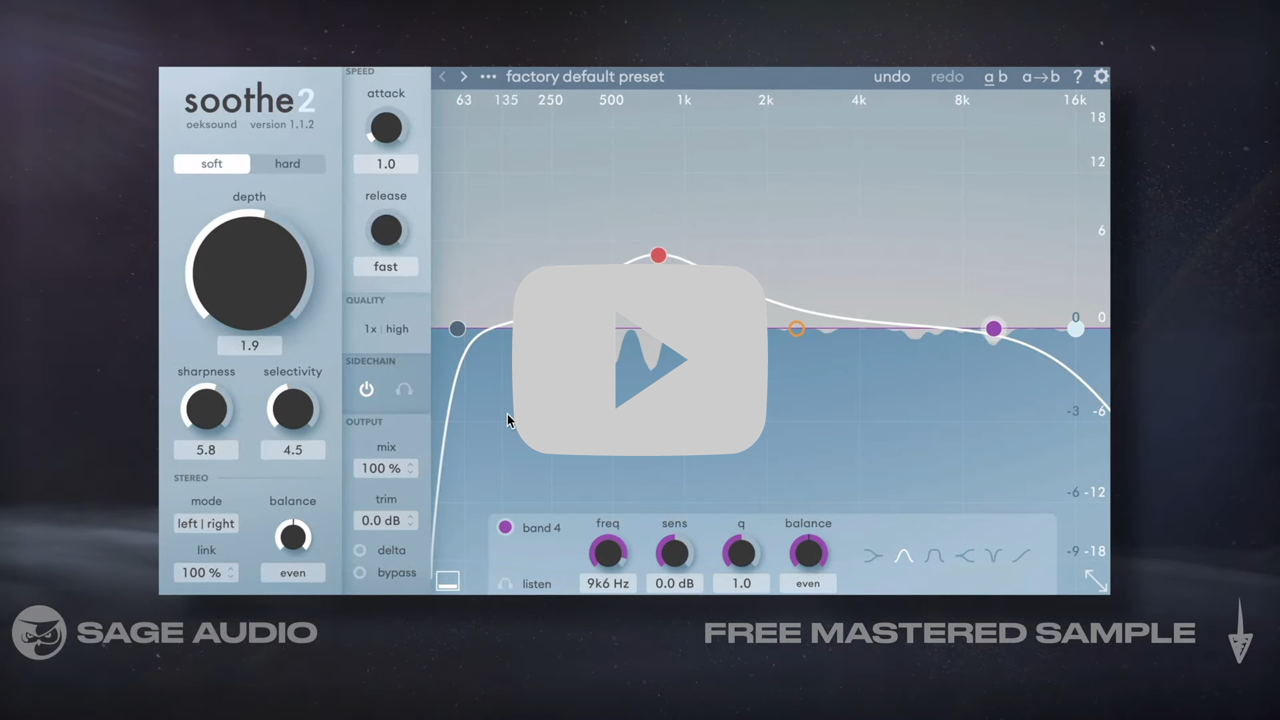Click the selectivity value field 4.5

point(293,450)
